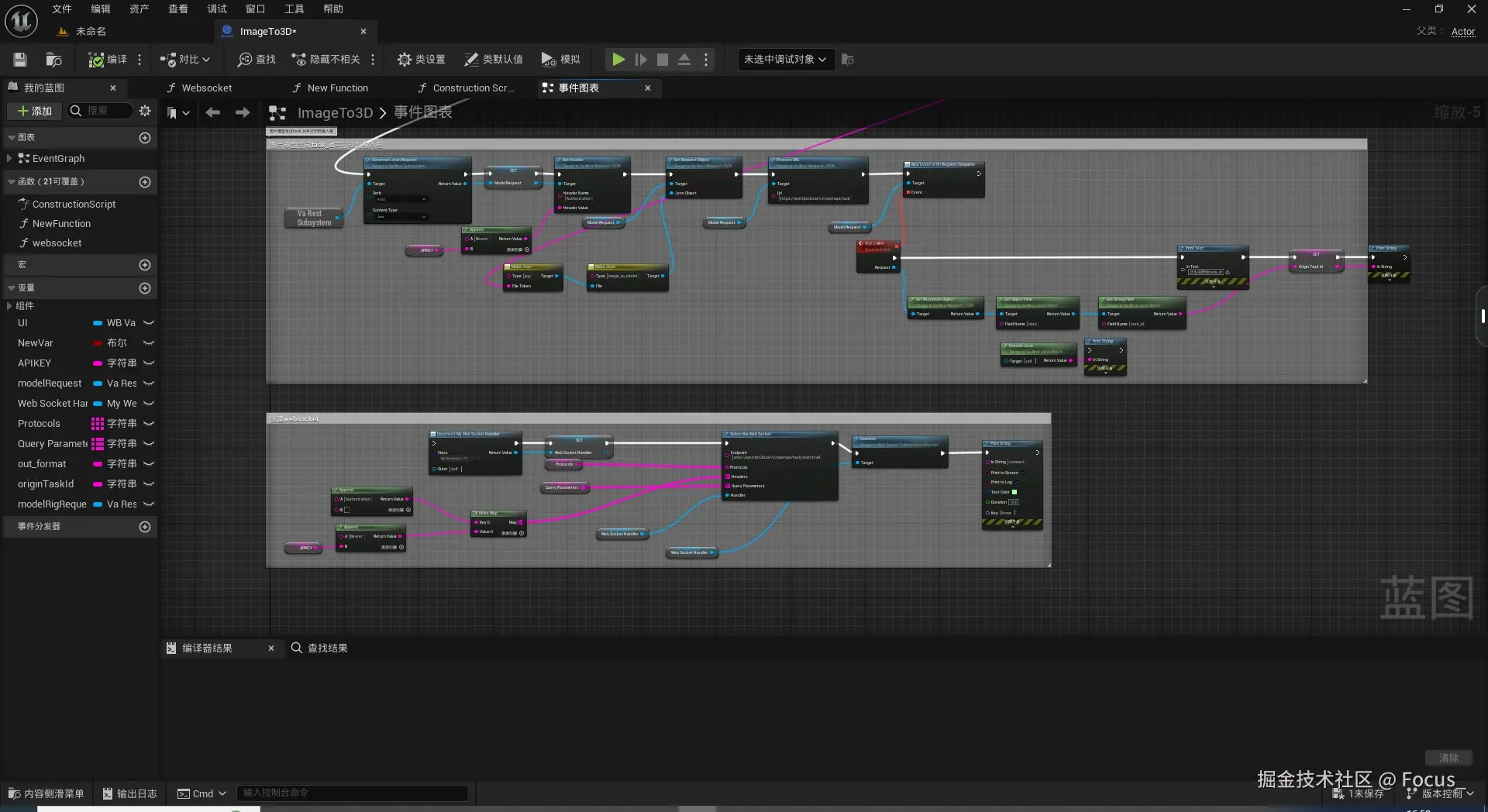Open the Cmd console type dropdown
This screenshot has width=1488, height=812.
point(201,793)
